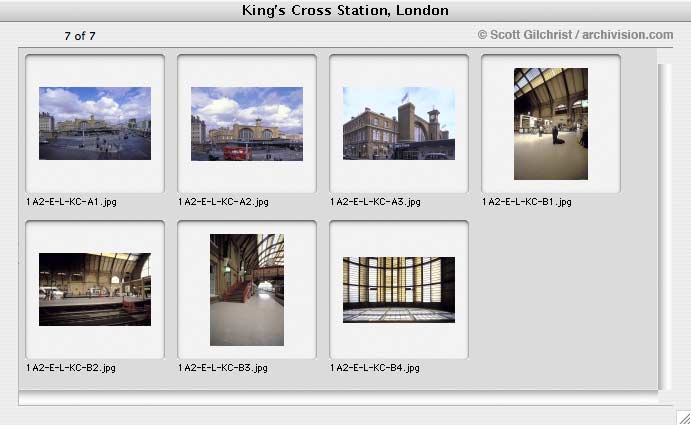Viewport: 691px width, 425px height.
Task: Click the vertical scrollbar track
Action: [665, 227]
